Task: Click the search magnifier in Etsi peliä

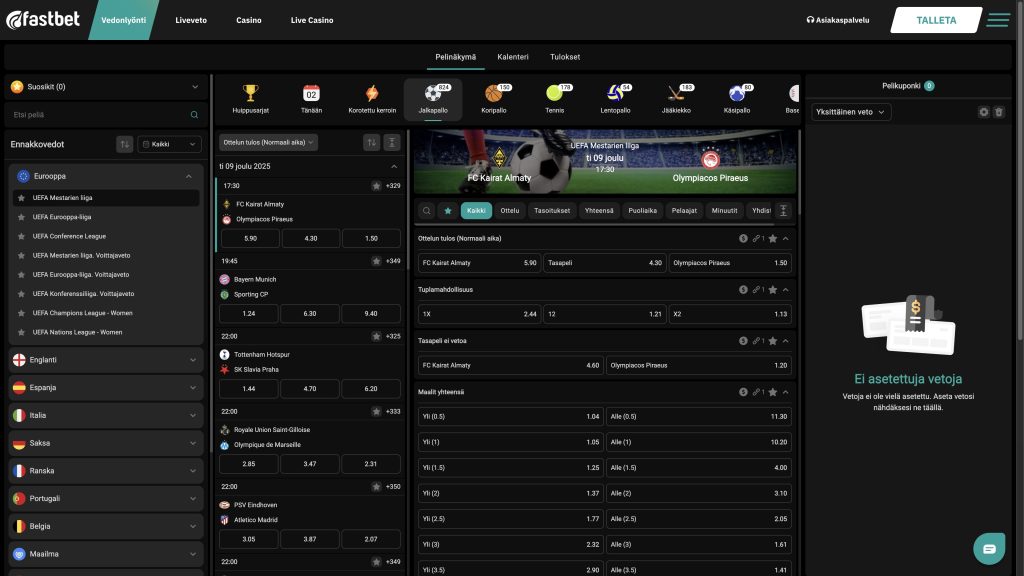Action: 194,115
